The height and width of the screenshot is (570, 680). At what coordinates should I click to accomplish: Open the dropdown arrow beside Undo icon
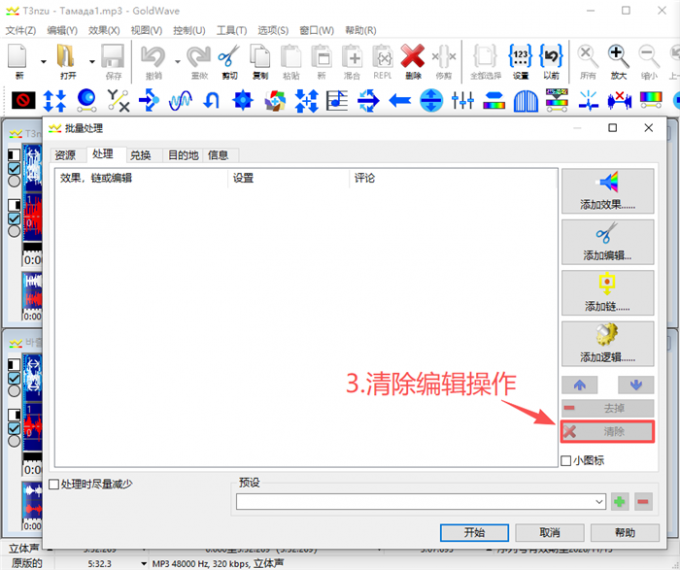177,62
